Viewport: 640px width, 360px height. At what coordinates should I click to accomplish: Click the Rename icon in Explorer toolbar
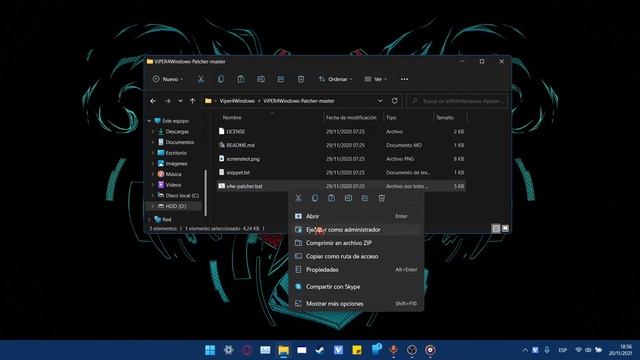[261, 79]
